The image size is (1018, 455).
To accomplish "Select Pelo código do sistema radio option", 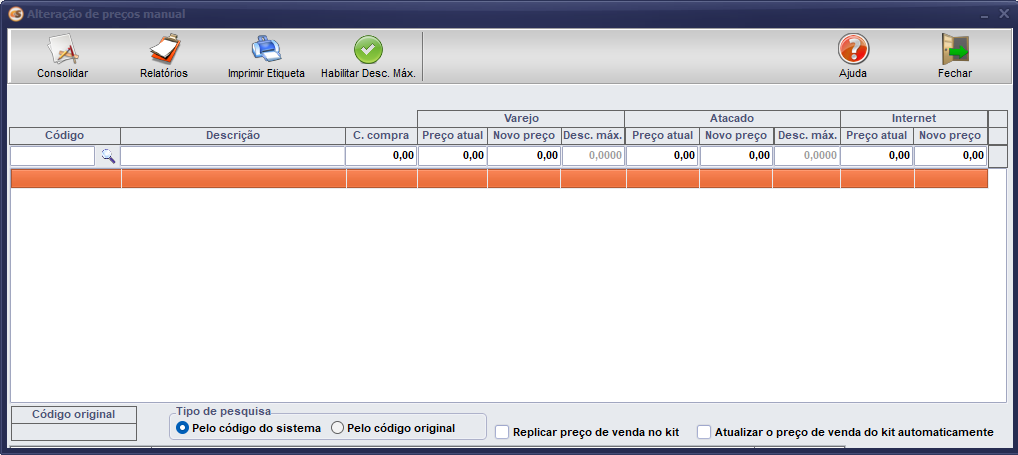I will (182, 428).
